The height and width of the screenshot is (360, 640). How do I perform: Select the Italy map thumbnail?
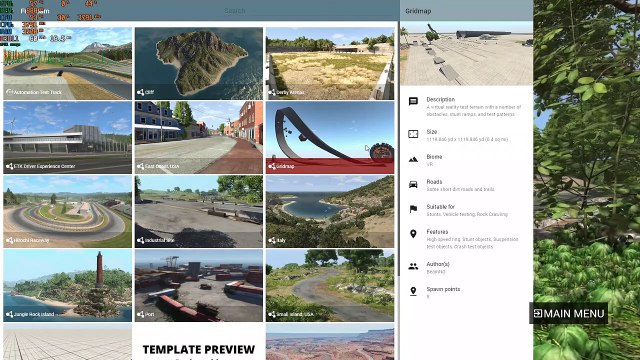[x=330, y=211]
